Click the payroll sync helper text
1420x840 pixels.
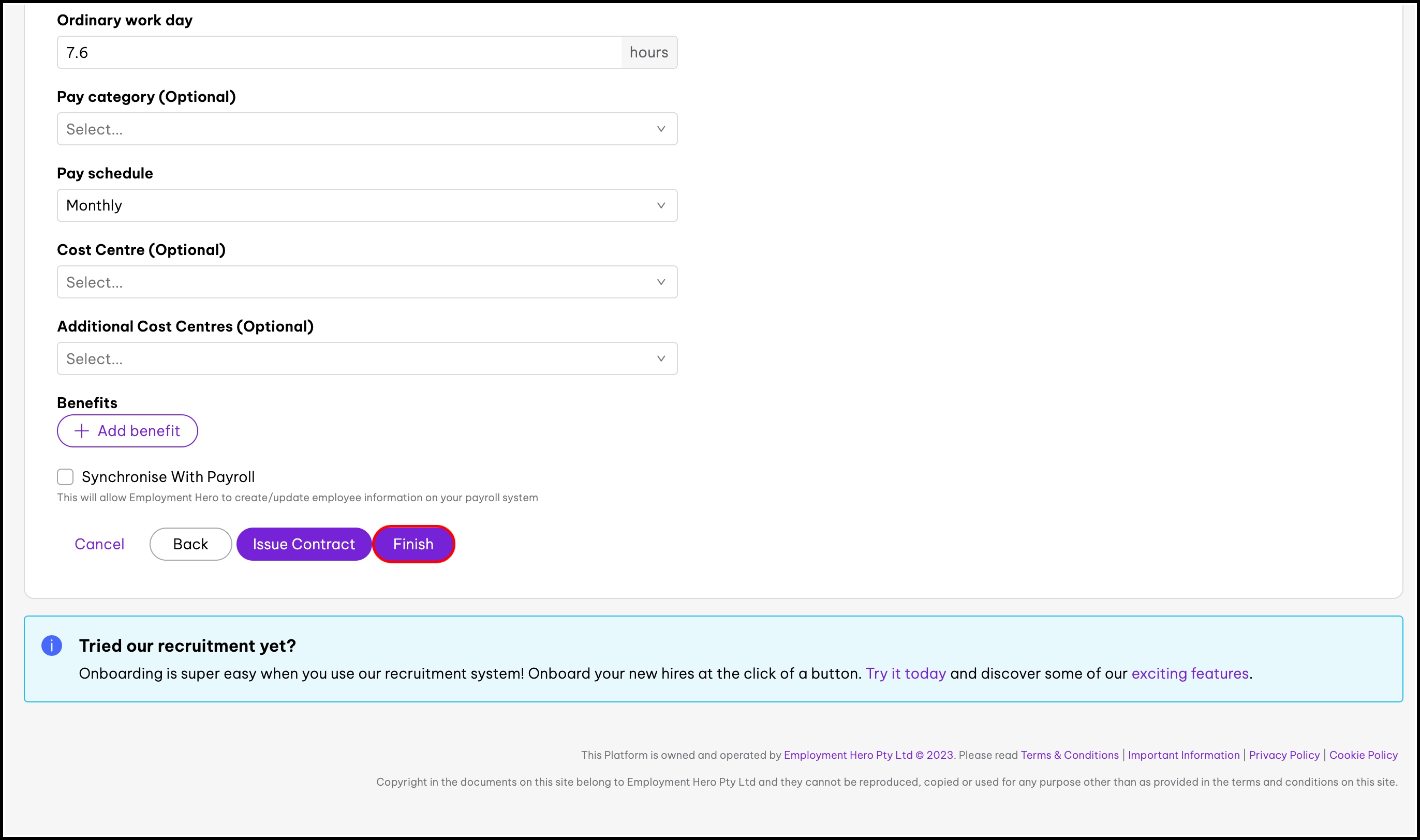(297, 498)
